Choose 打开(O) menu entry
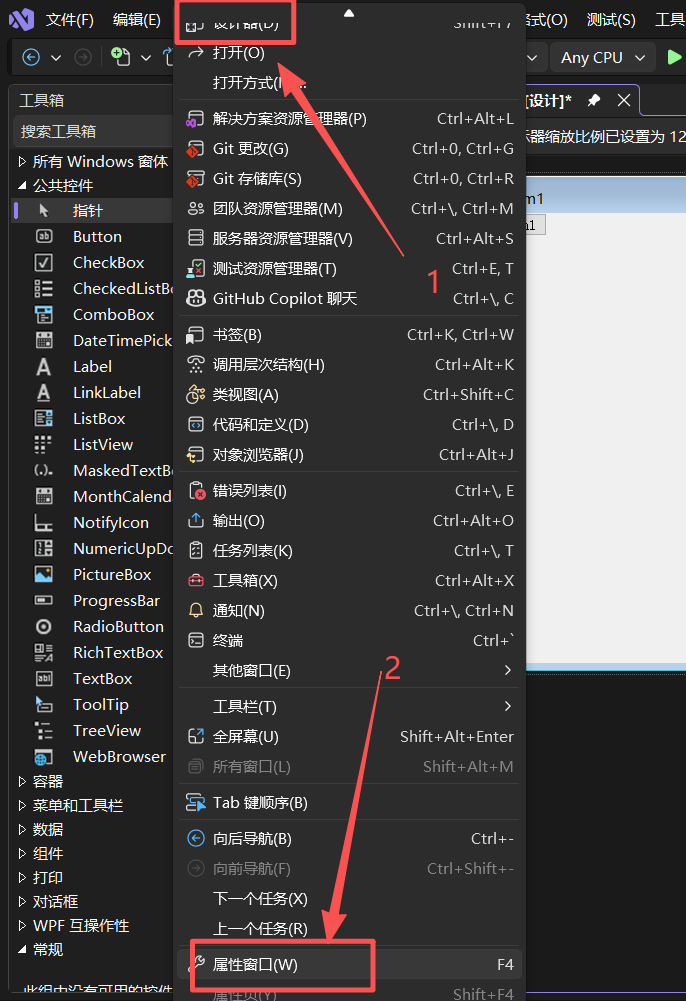 coord(350,53)
